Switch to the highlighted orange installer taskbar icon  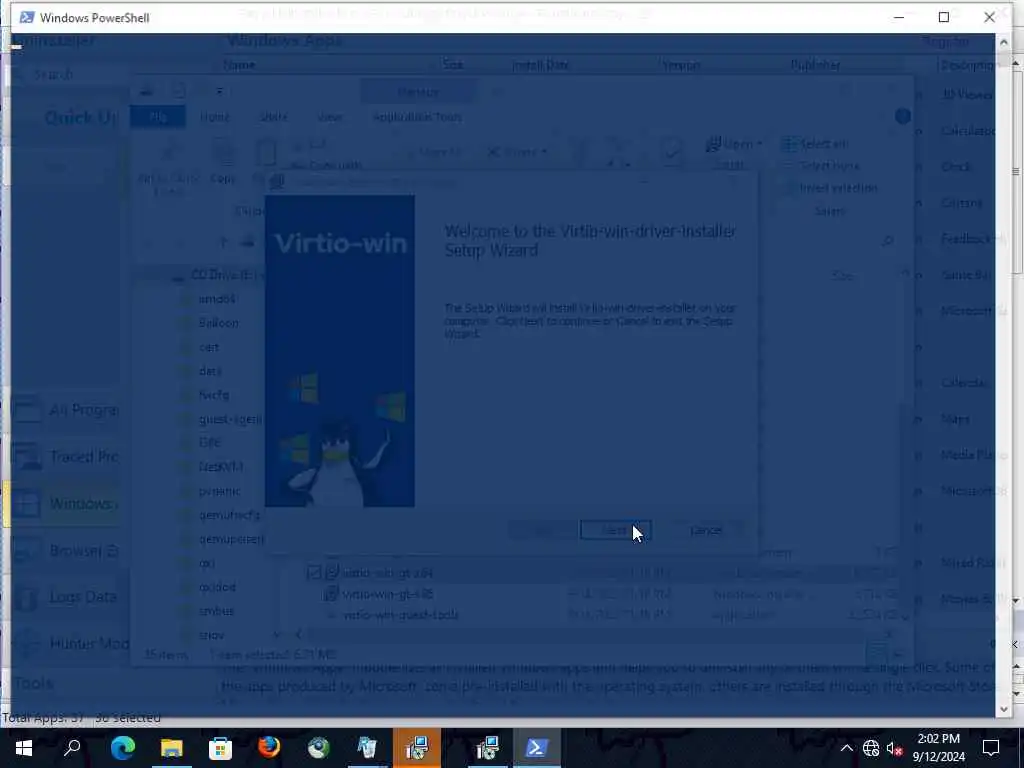(417, 748)
